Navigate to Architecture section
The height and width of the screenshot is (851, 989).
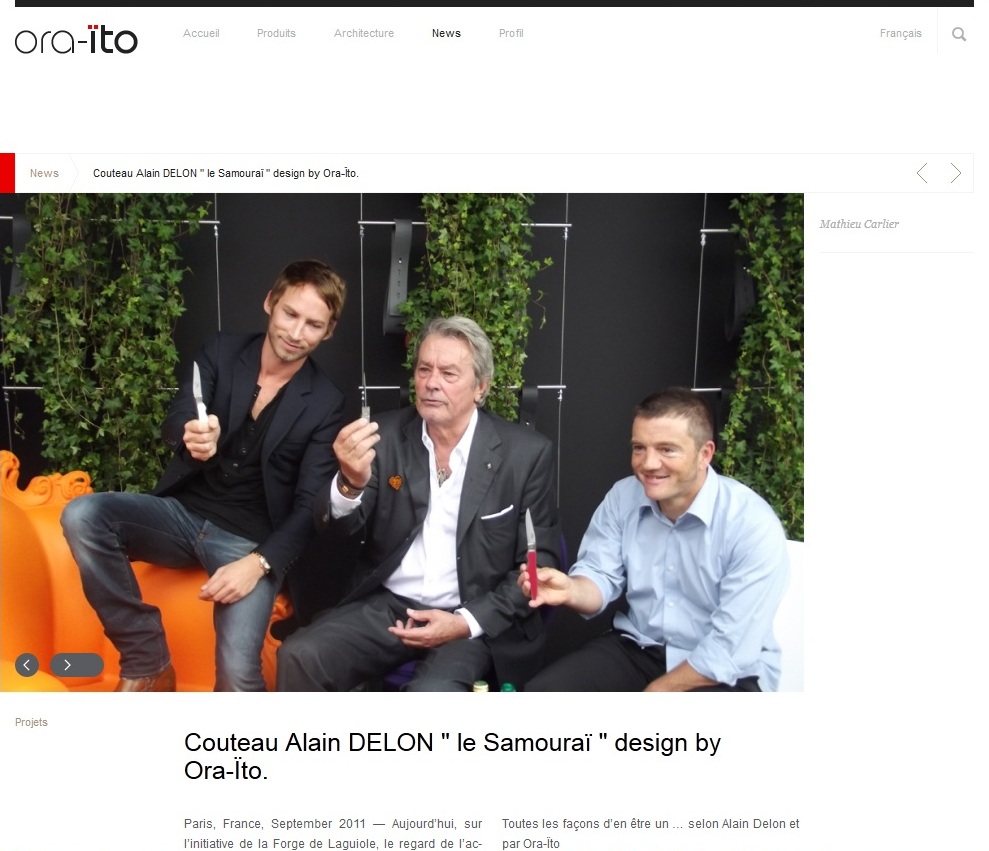click(x=364, y=33)
